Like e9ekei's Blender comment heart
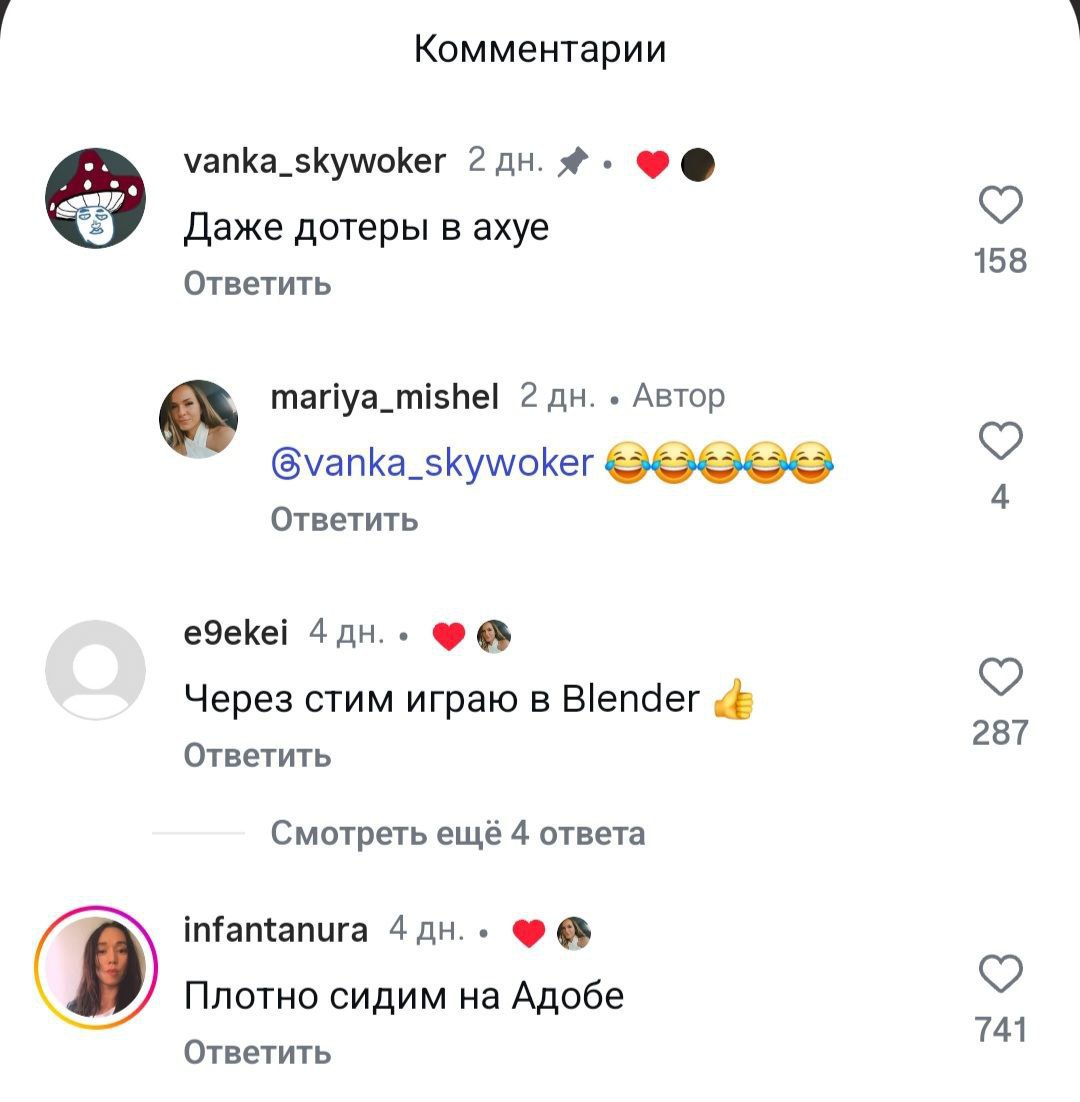The height and width of the screenshot is (1102, 1080). [1001, 677]
